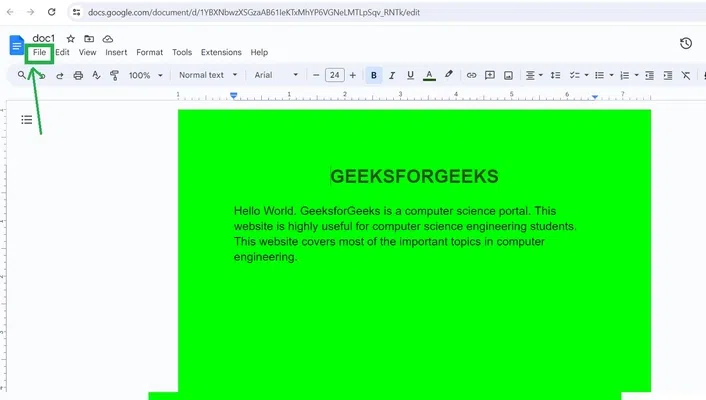The image size is (706, 400).
Task: Run spelling and grammar check
Action: 96,75
